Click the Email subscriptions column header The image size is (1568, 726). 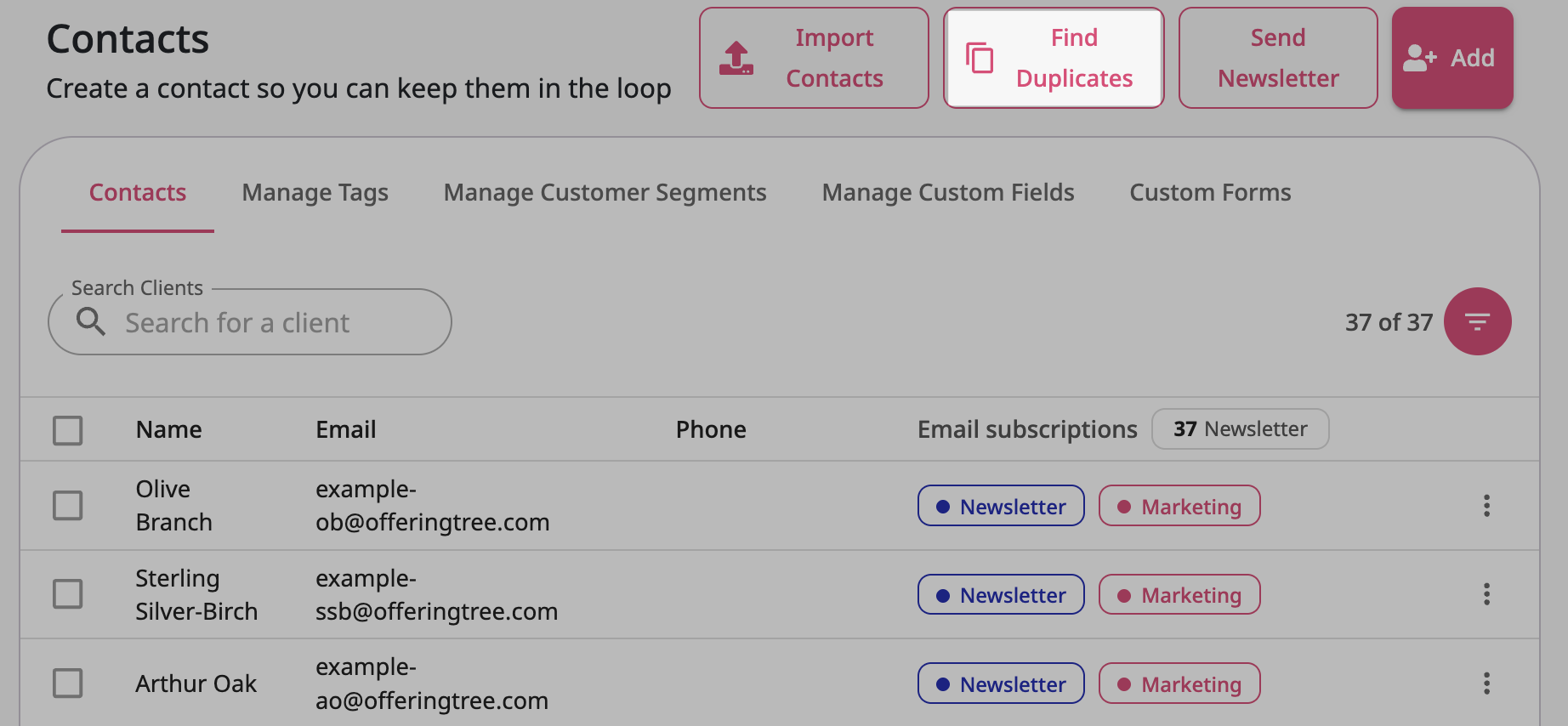click(x=1027, y=429)
